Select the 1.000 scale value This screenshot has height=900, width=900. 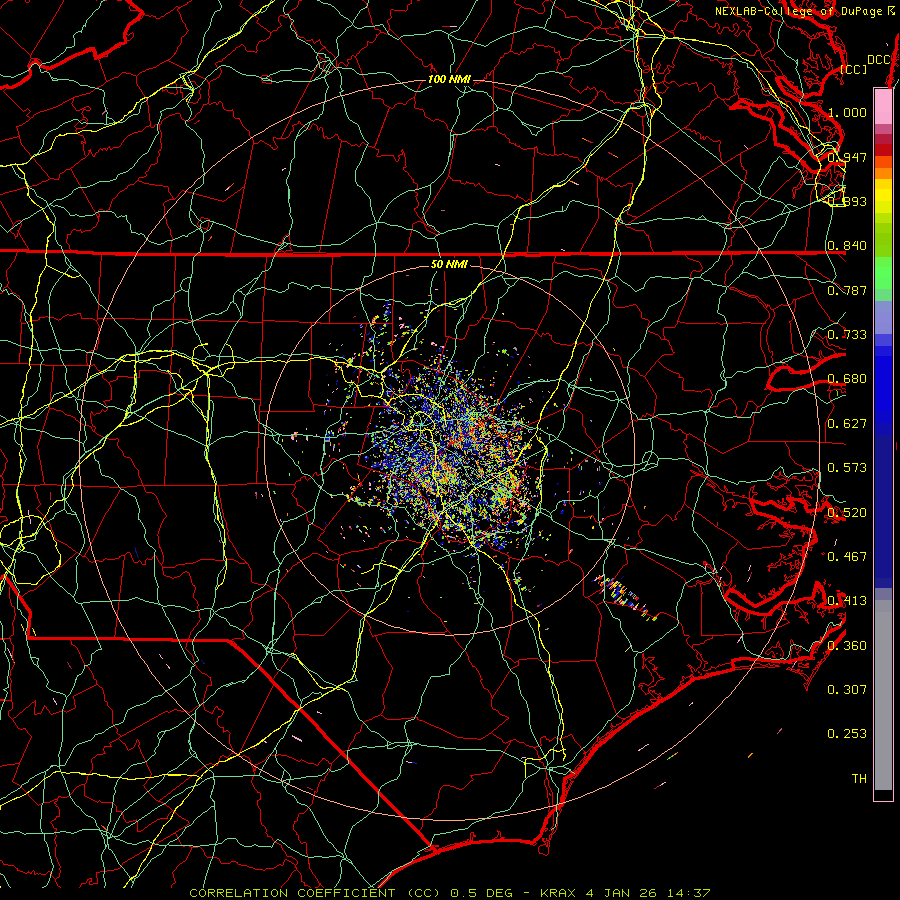847,112
